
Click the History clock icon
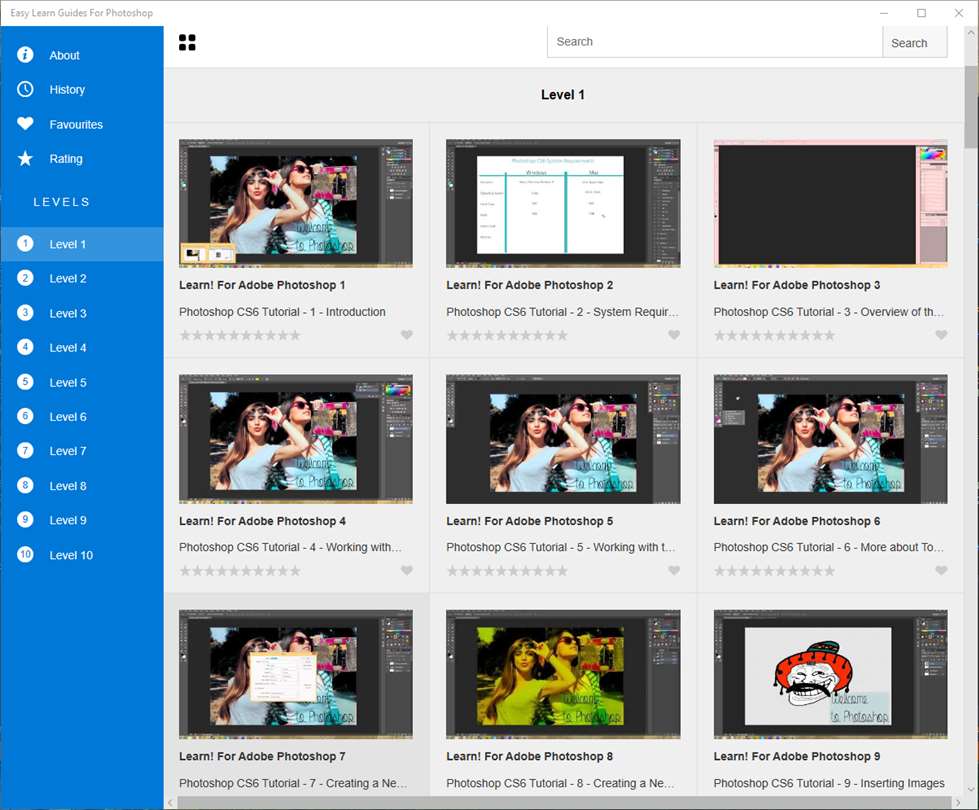tap(25, 89)
